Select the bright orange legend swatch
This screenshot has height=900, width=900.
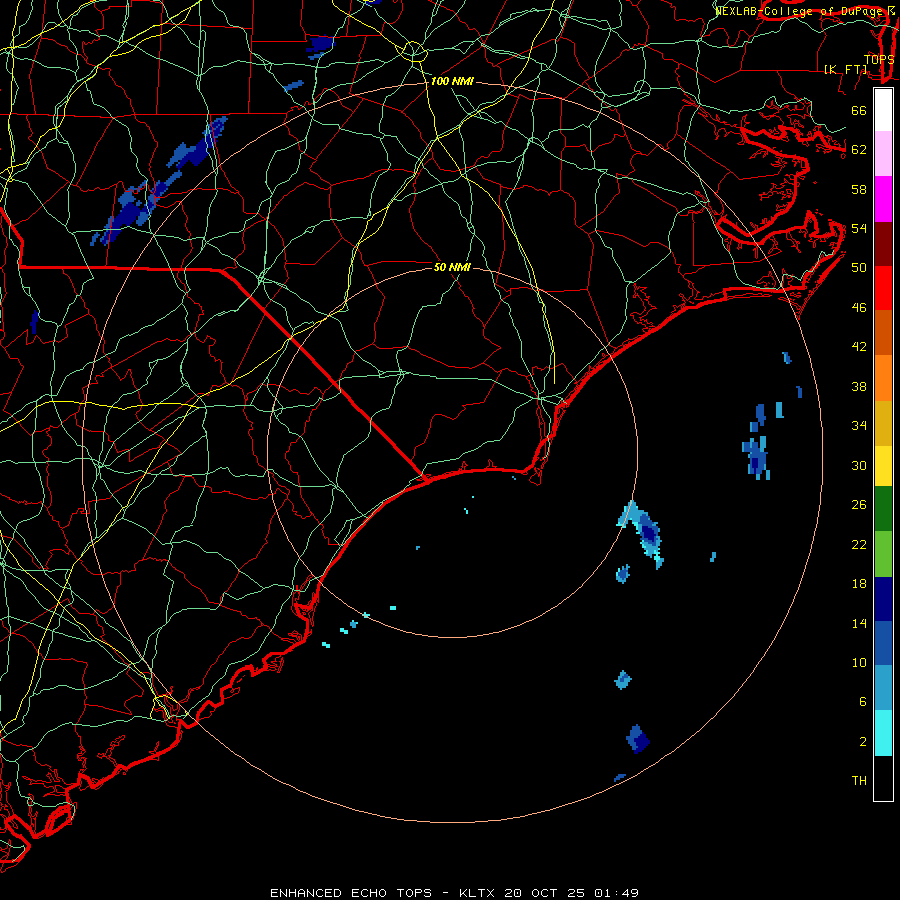click(883, 378)
